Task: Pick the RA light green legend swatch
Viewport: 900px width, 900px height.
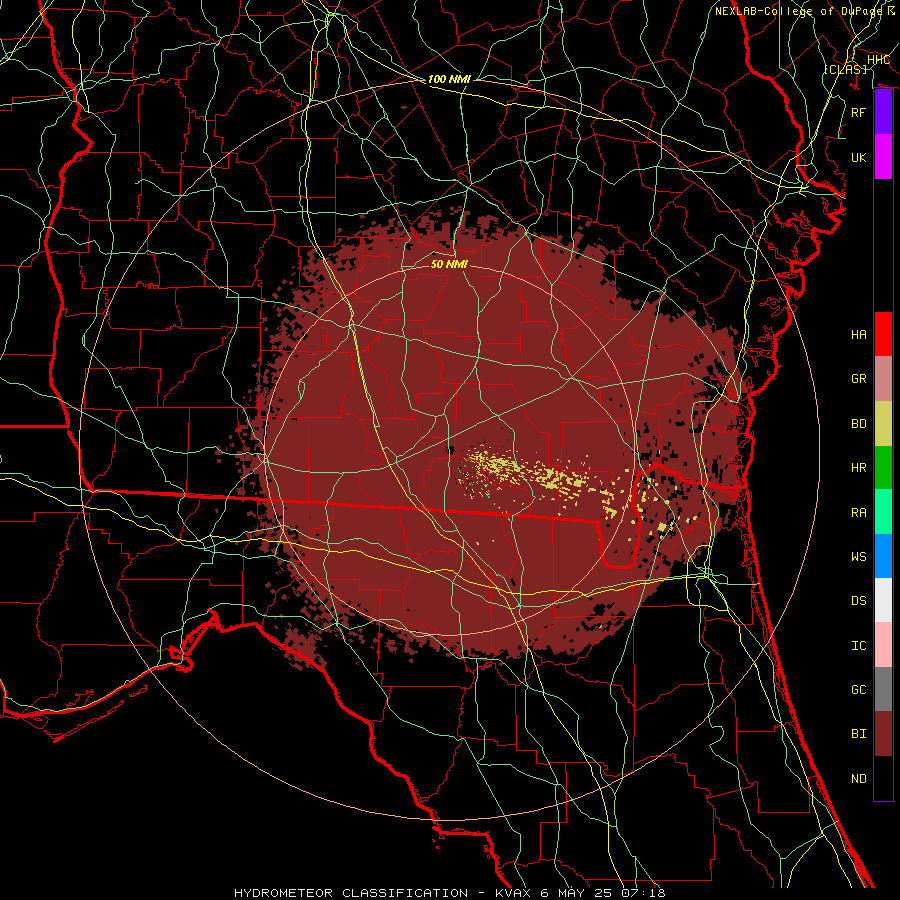Action: pyautogui.click(x=883, y=512)
